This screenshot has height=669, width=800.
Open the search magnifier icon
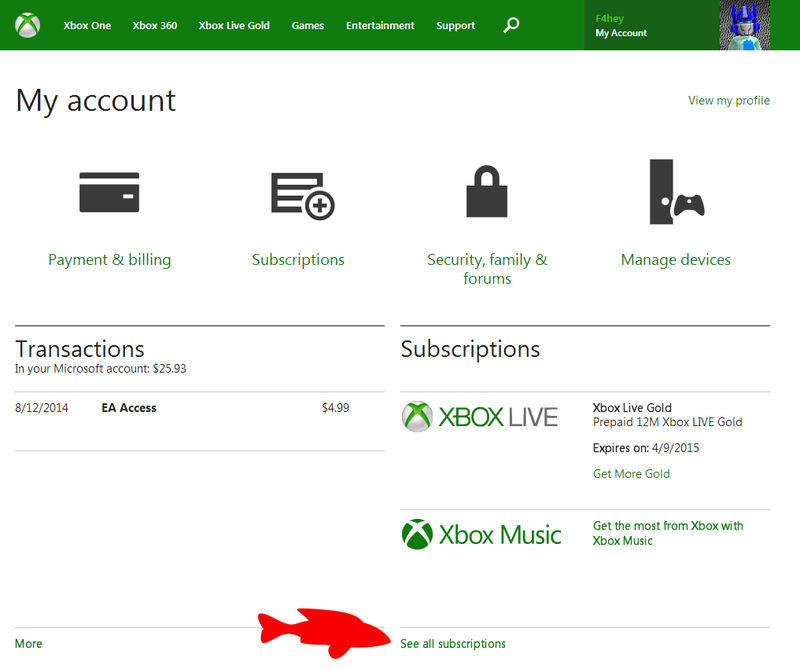click(x=511, y=25)
